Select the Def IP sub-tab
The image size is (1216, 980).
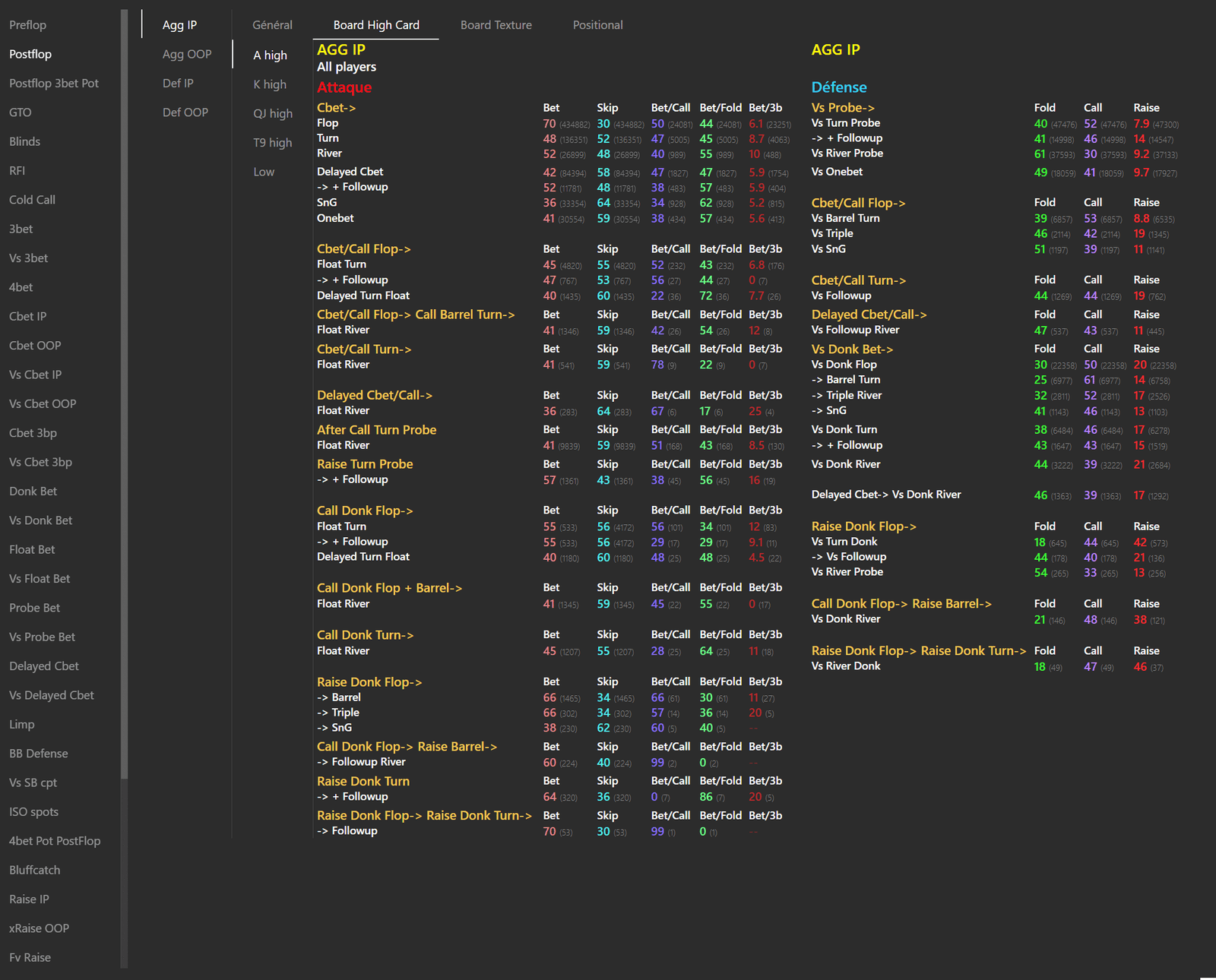(x=178, y=84)
